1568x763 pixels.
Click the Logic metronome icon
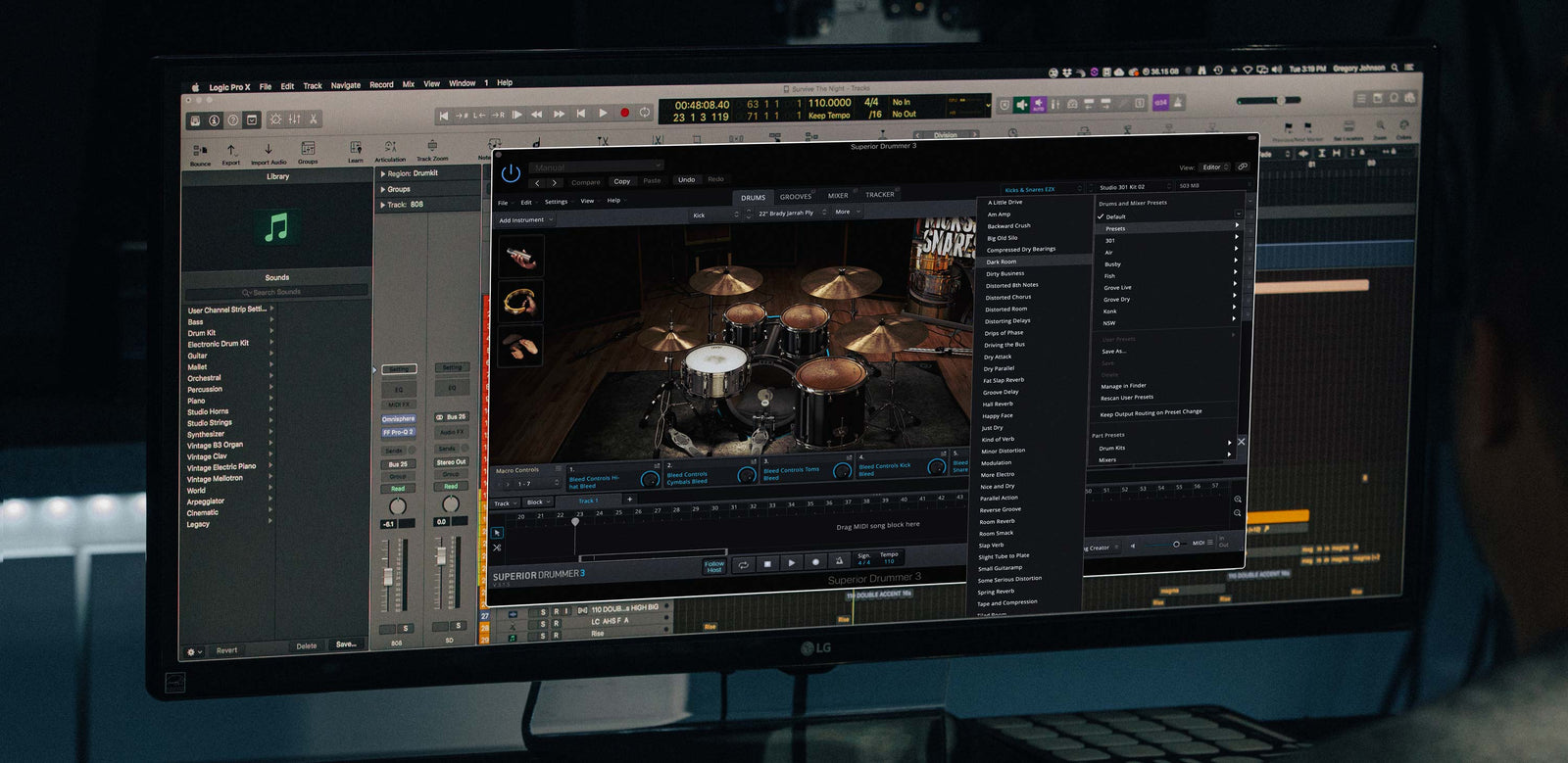coord(1179,102)
